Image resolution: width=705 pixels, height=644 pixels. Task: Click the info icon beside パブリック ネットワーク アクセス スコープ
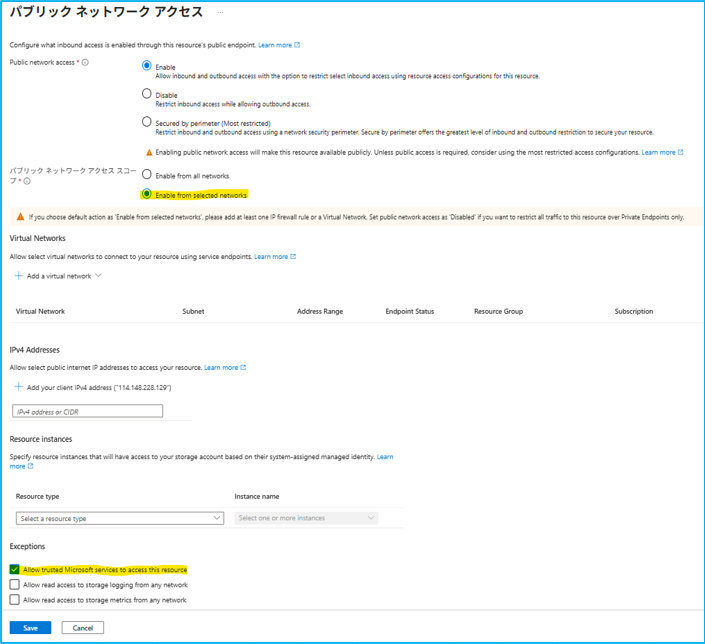click(x=27, y=181)
